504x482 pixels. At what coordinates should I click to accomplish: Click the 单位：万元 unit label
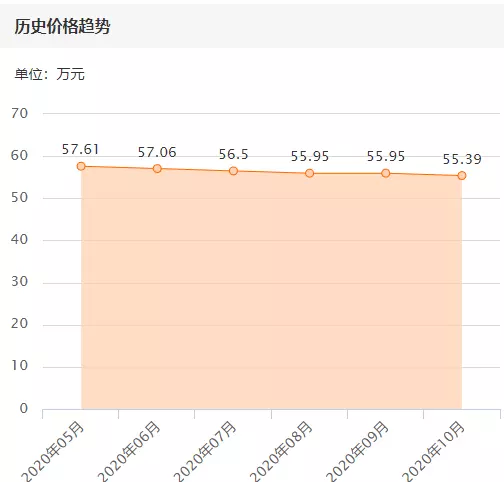(49, 74)
